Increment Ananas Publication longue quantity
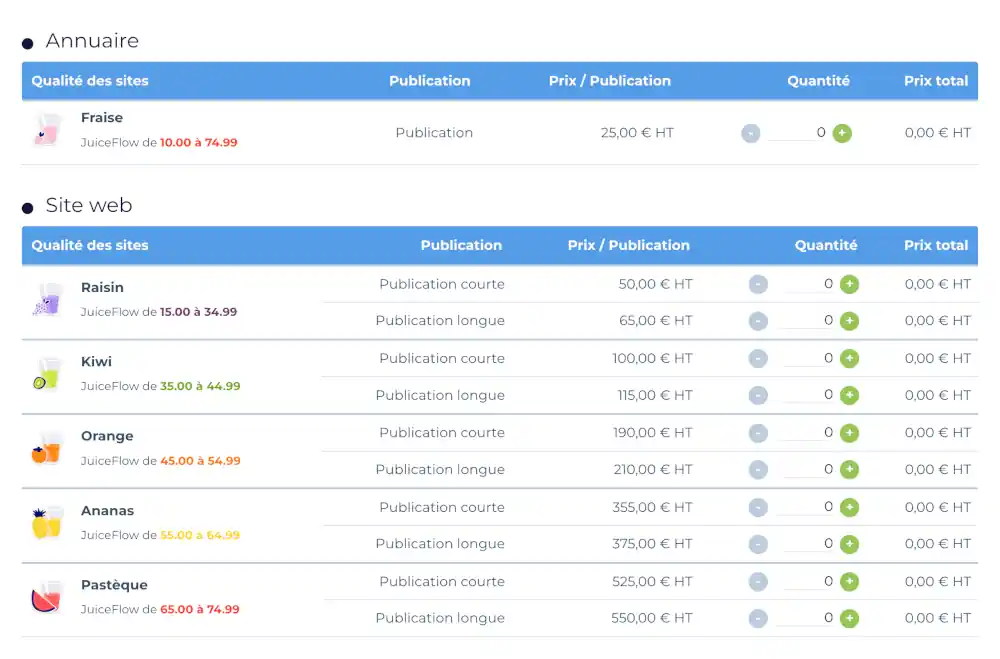 tap(849, 544)
